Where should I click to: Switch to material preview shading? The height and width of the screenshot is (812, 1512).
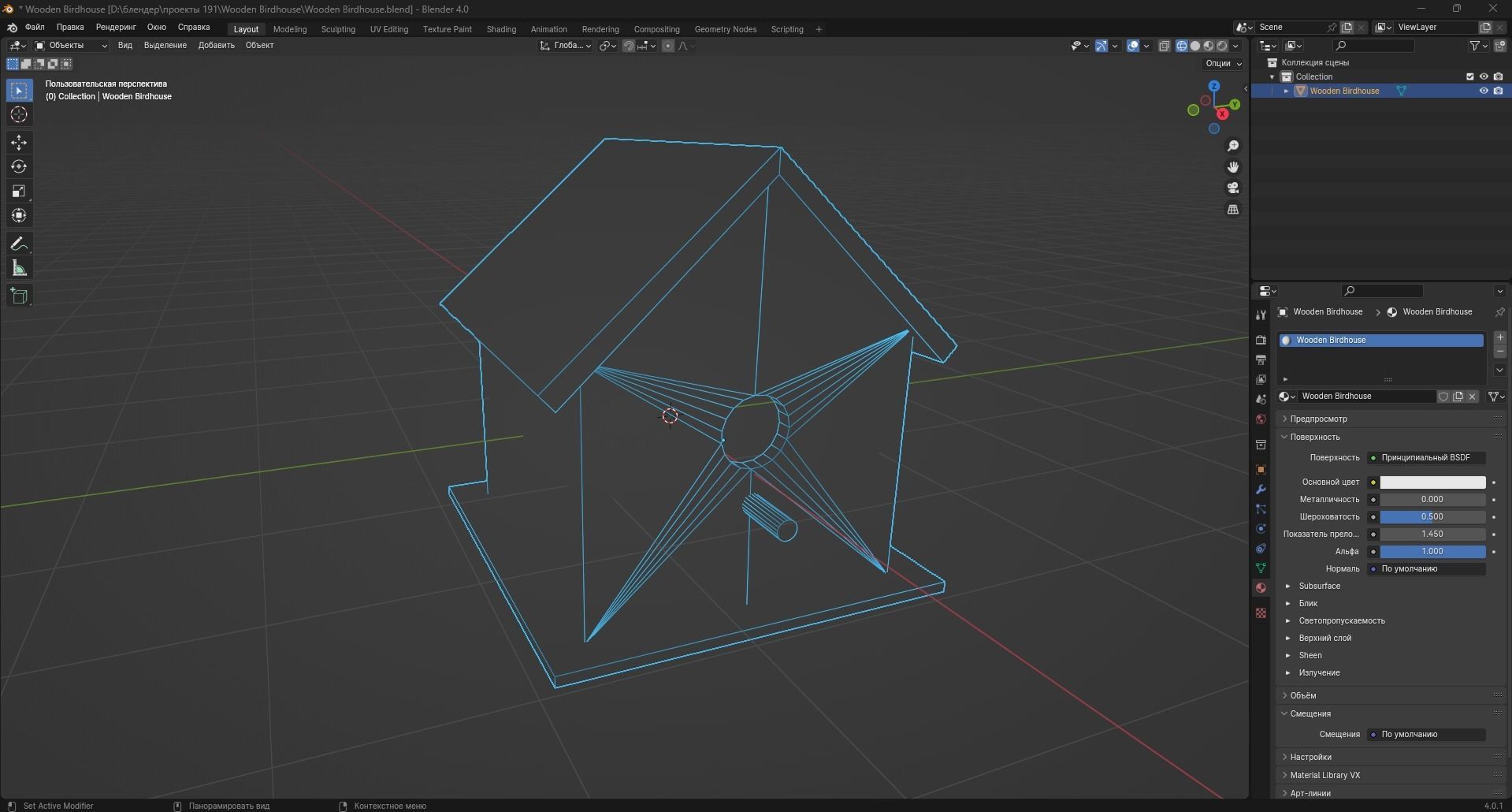[x=1209, y=46]
